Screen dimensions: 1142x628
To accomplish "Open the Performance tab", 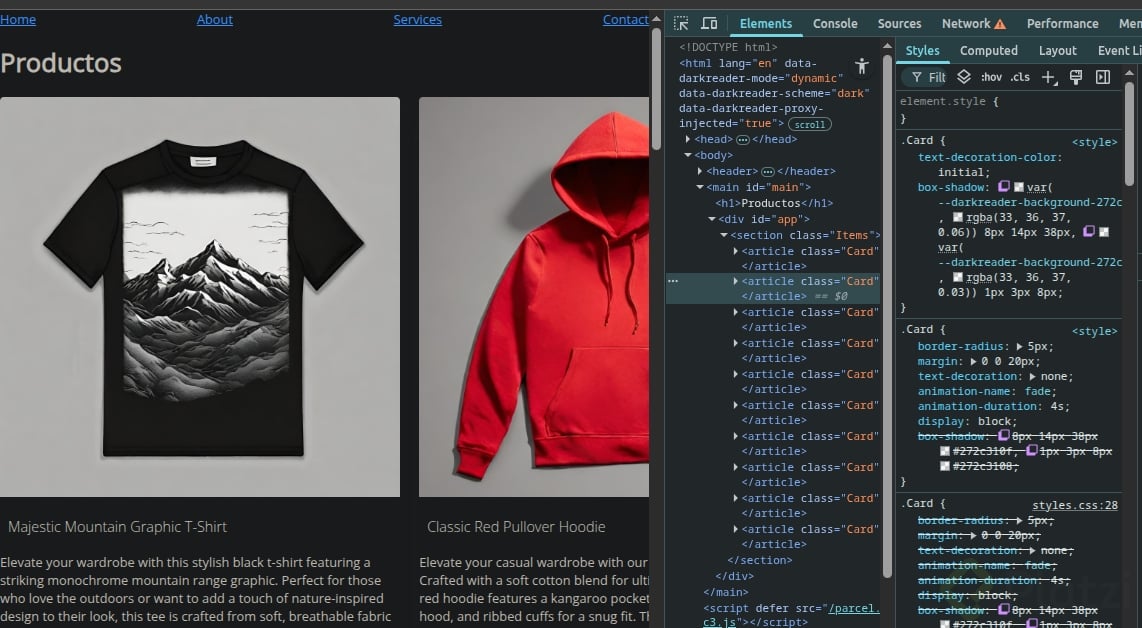I will [x=1062, y=23].
